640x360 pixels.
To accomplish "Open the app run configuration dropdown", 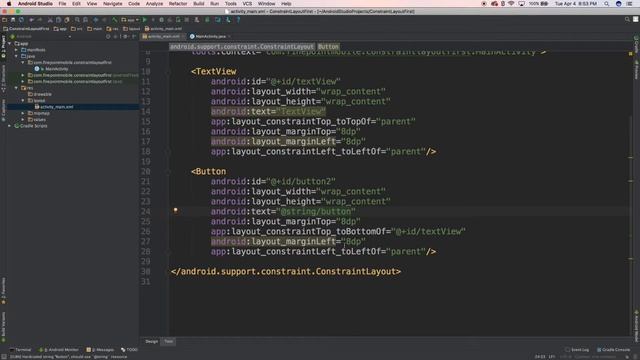I will click(x=130, y=20).
